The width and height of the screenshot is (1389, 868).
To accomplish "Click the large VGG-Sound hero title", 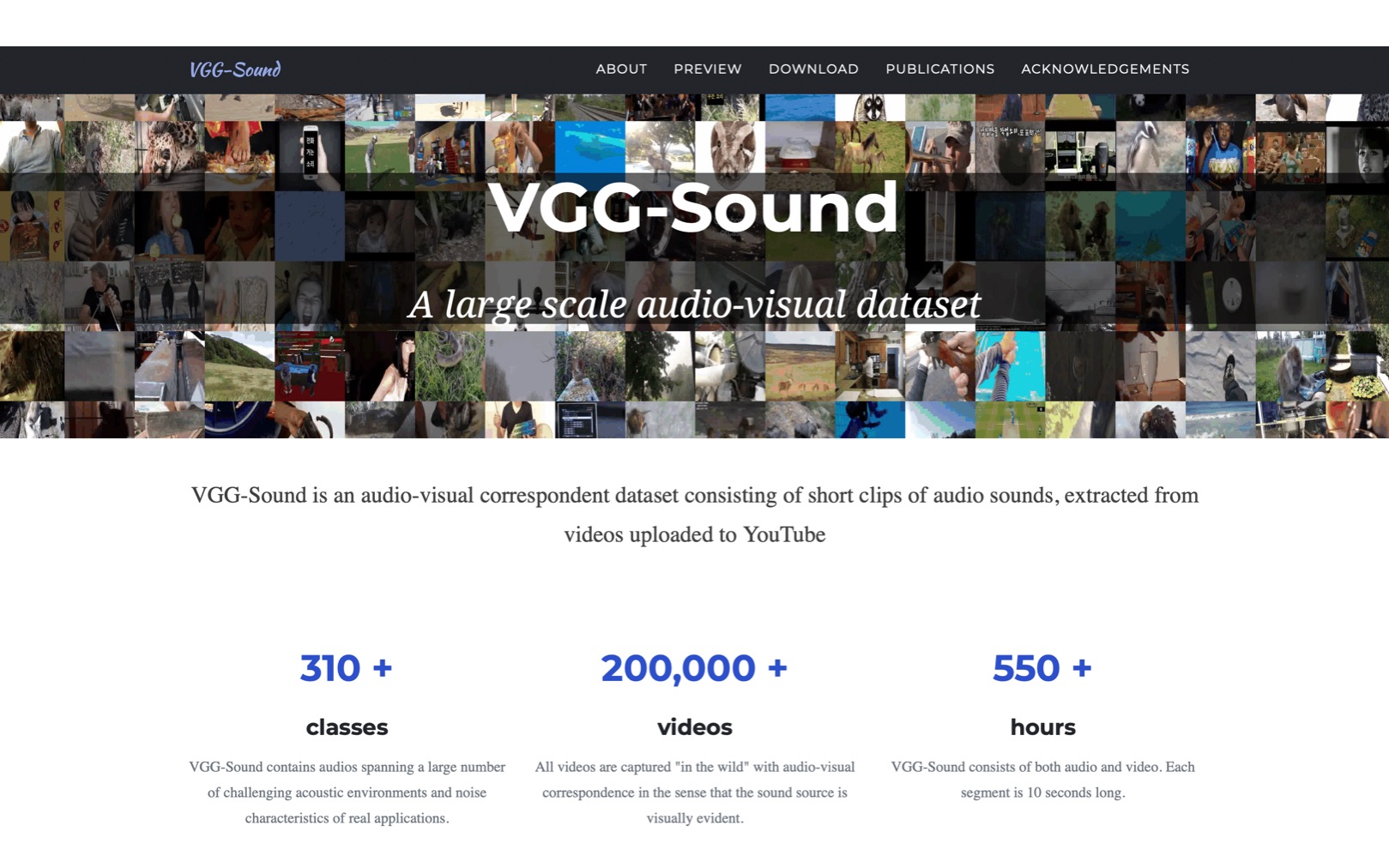I will (x=693, y=208).
